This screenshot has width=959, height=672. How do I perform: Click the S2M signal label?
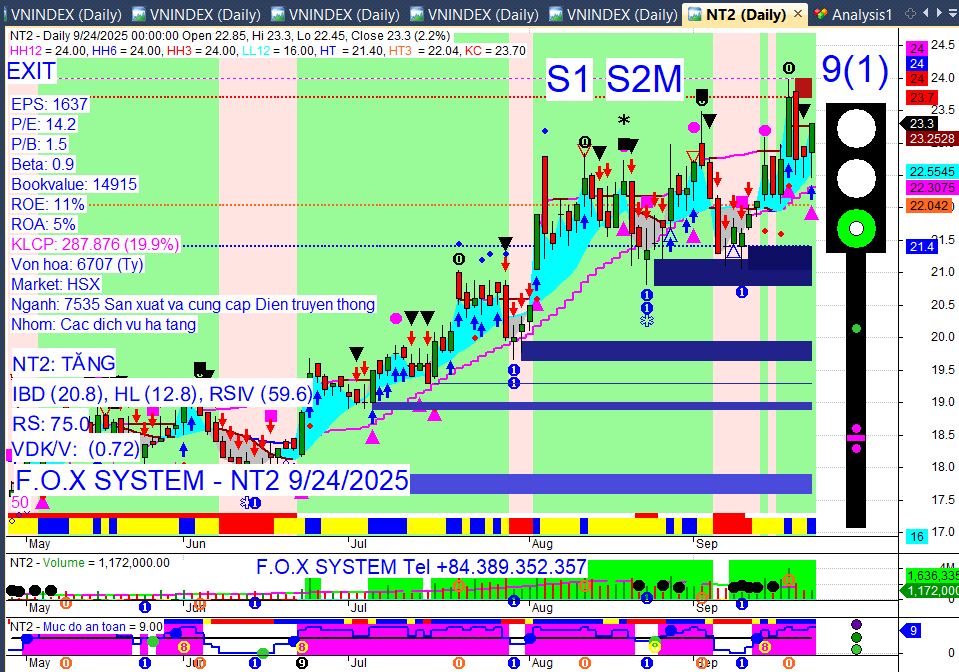(645, 79)
